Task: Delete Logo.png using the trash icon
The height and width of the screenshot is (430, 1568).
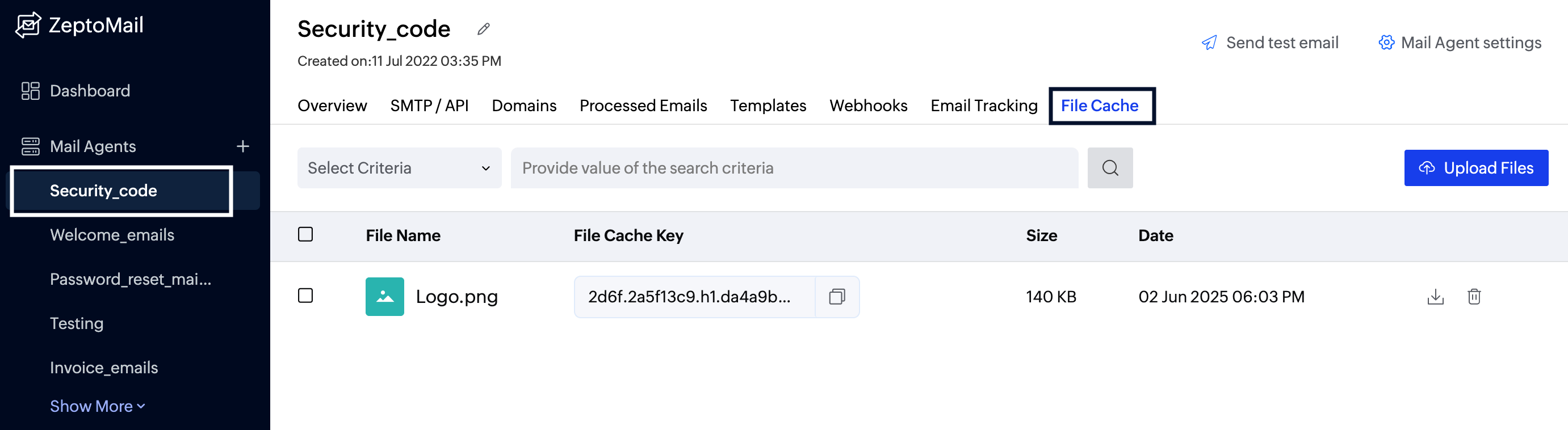Action: [1474, 297]
